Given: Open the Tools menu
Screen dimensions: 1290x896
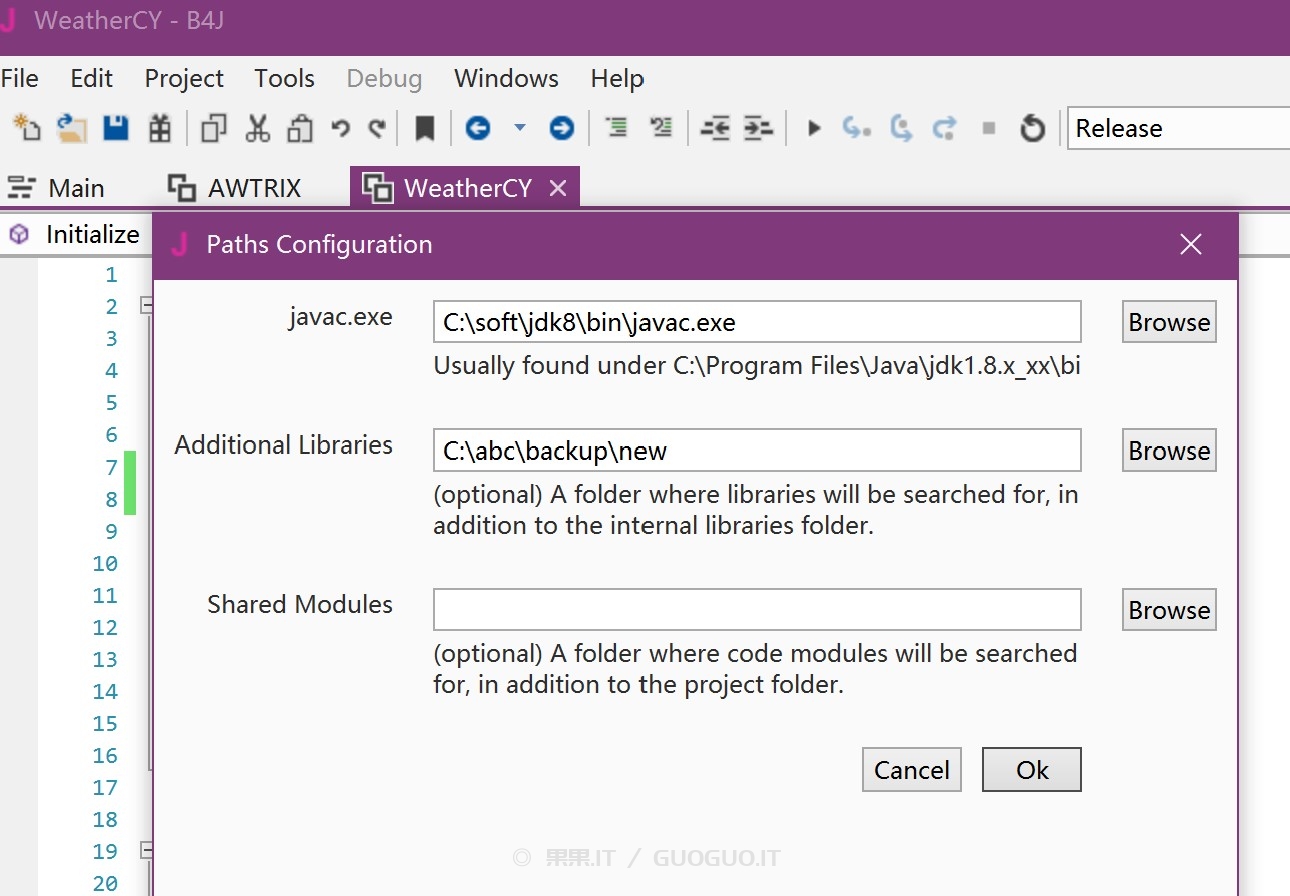Looking at the screenshot, I should point(284,78).
